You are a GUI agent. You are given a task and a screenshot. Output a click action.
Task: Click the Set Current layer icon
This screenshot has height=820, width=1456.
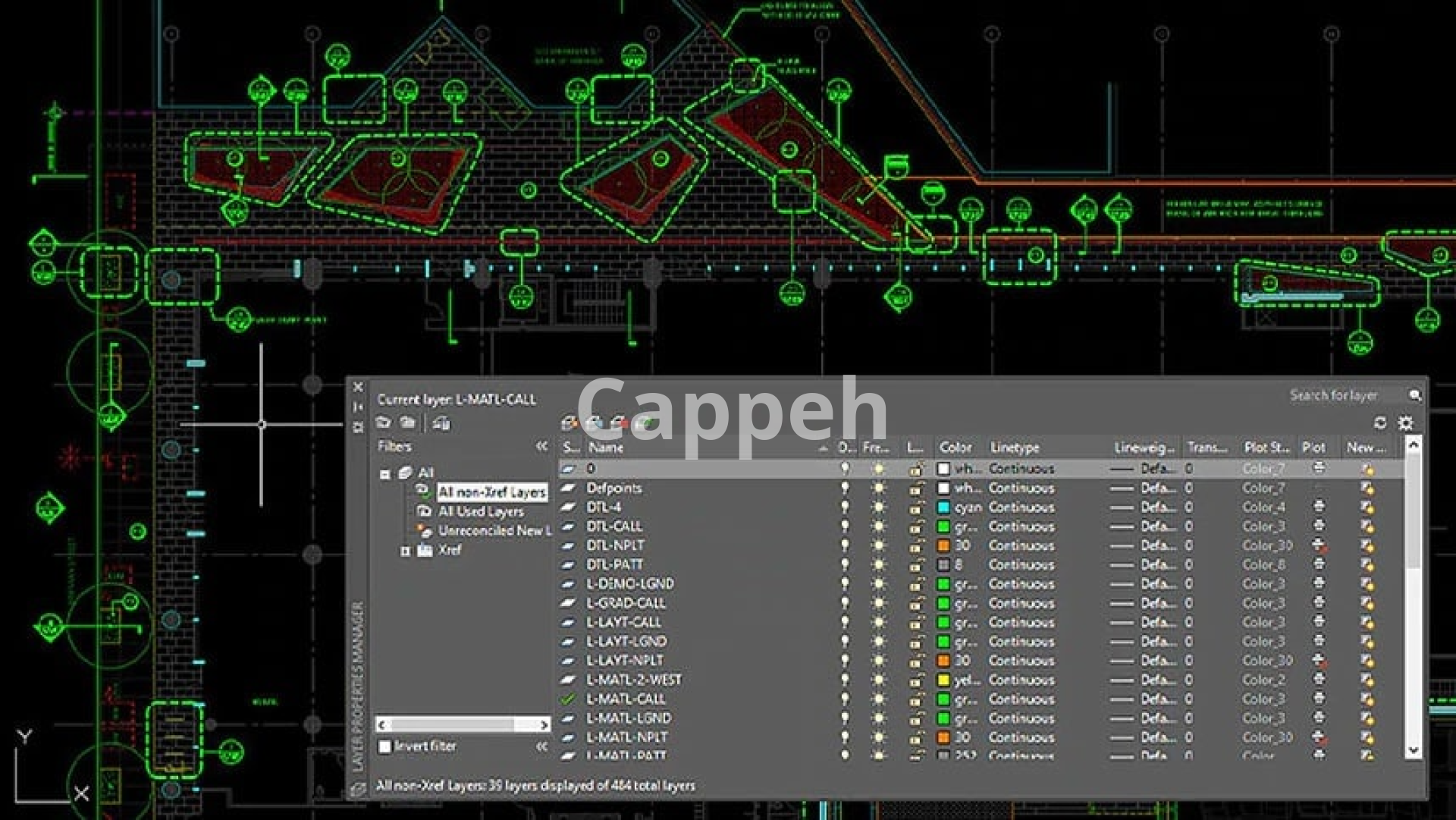click(645, 423)
